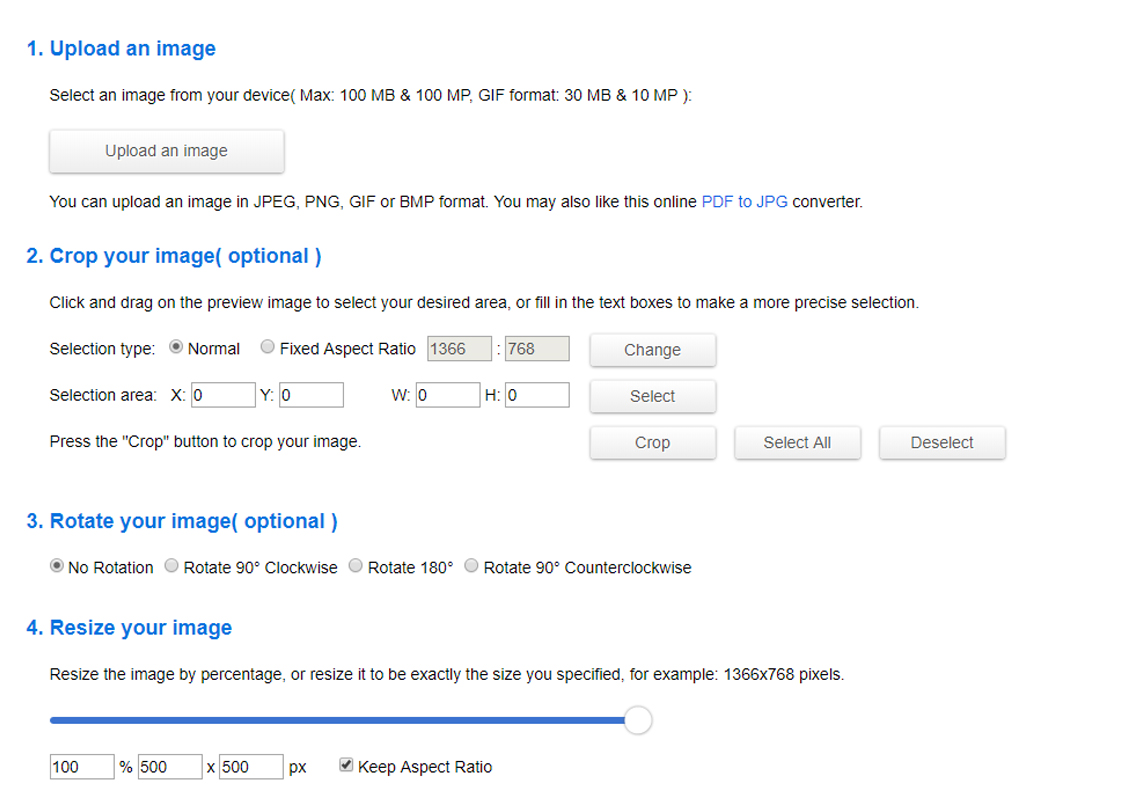Click the blue resize slider track
This screenshot has height=800, width=1140.
point(337,720)
